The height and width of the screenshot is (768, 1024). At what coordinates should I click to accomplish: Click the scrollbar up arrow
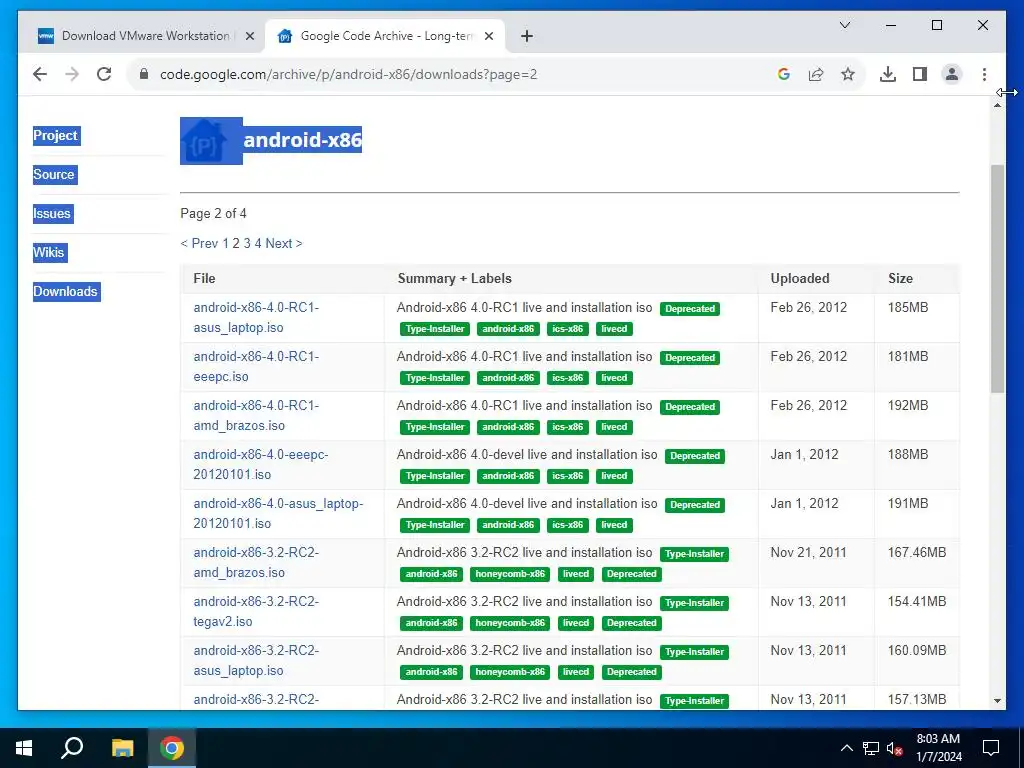(997, 105)
